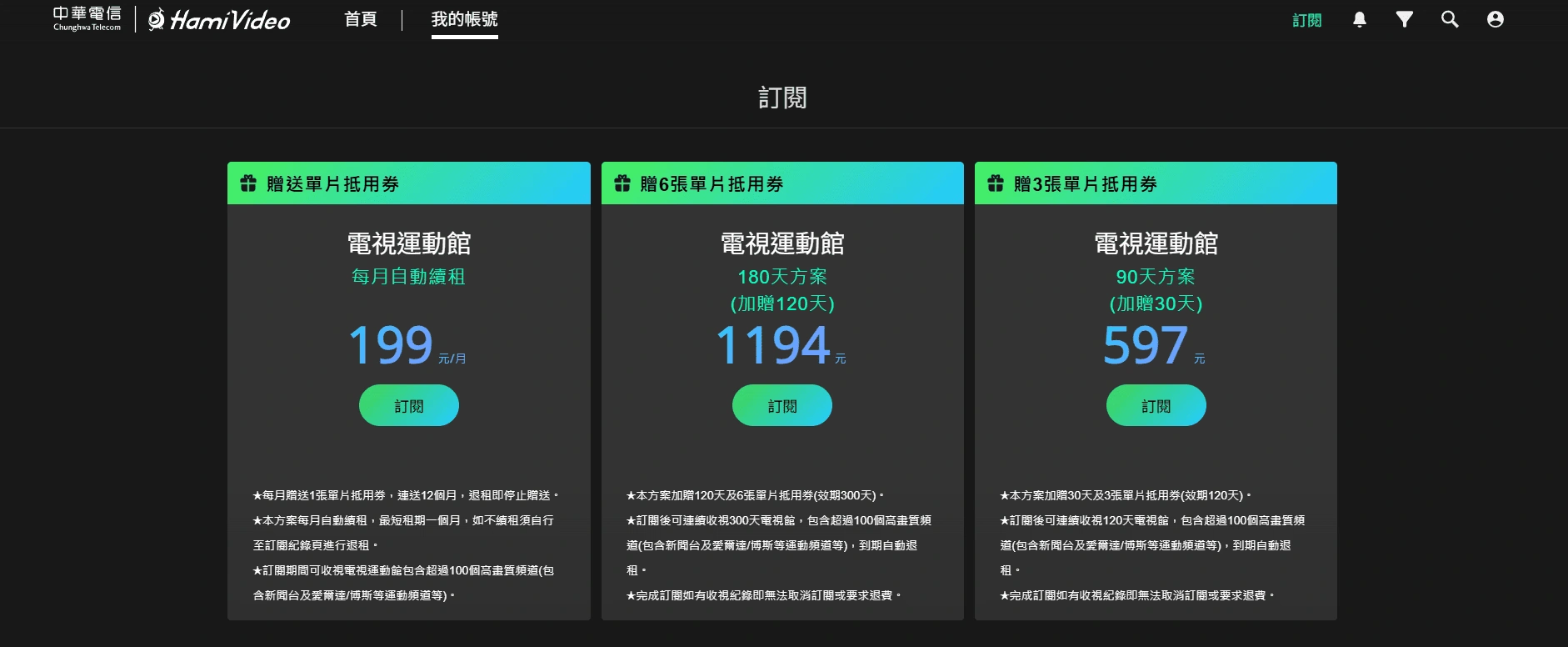Viewport: 1568px width, 647px height.
Task: Click gift icon on 贈6張單片抵用券 banner
Action: tap(622, 183)
